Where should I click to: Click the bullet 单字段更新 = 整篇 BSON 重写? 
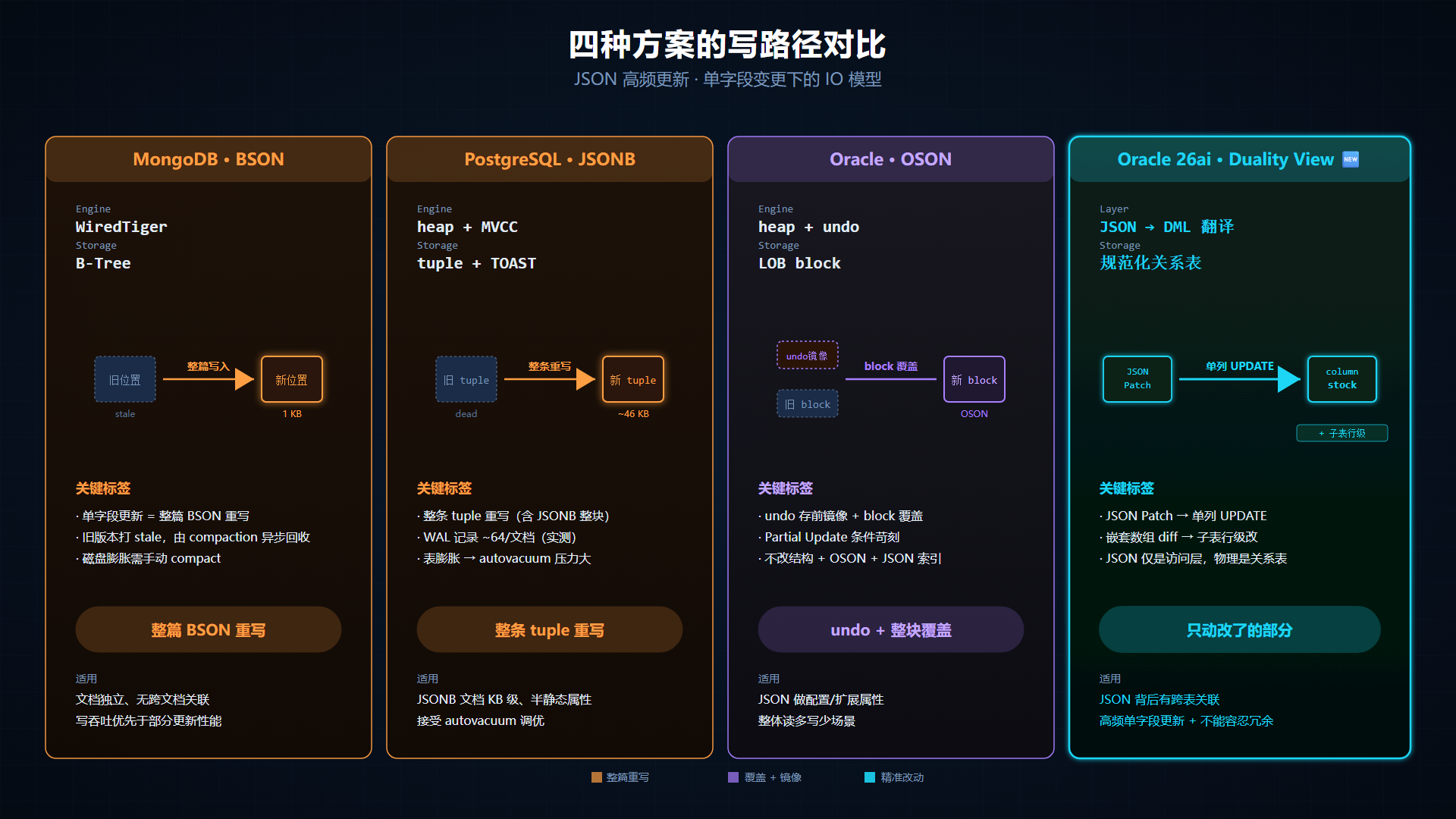pyautogui.click(x=162, y=516)
